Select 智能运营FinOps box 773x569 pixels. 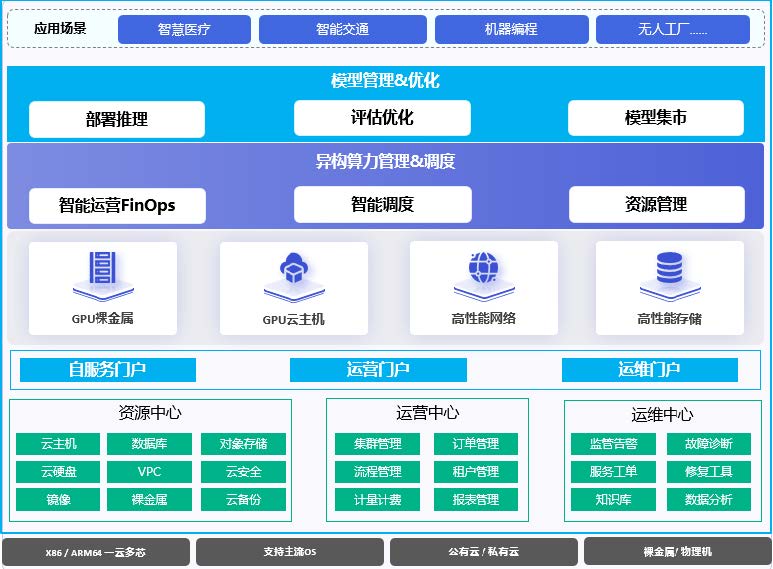pyautogui.click(x=117, y=206)
